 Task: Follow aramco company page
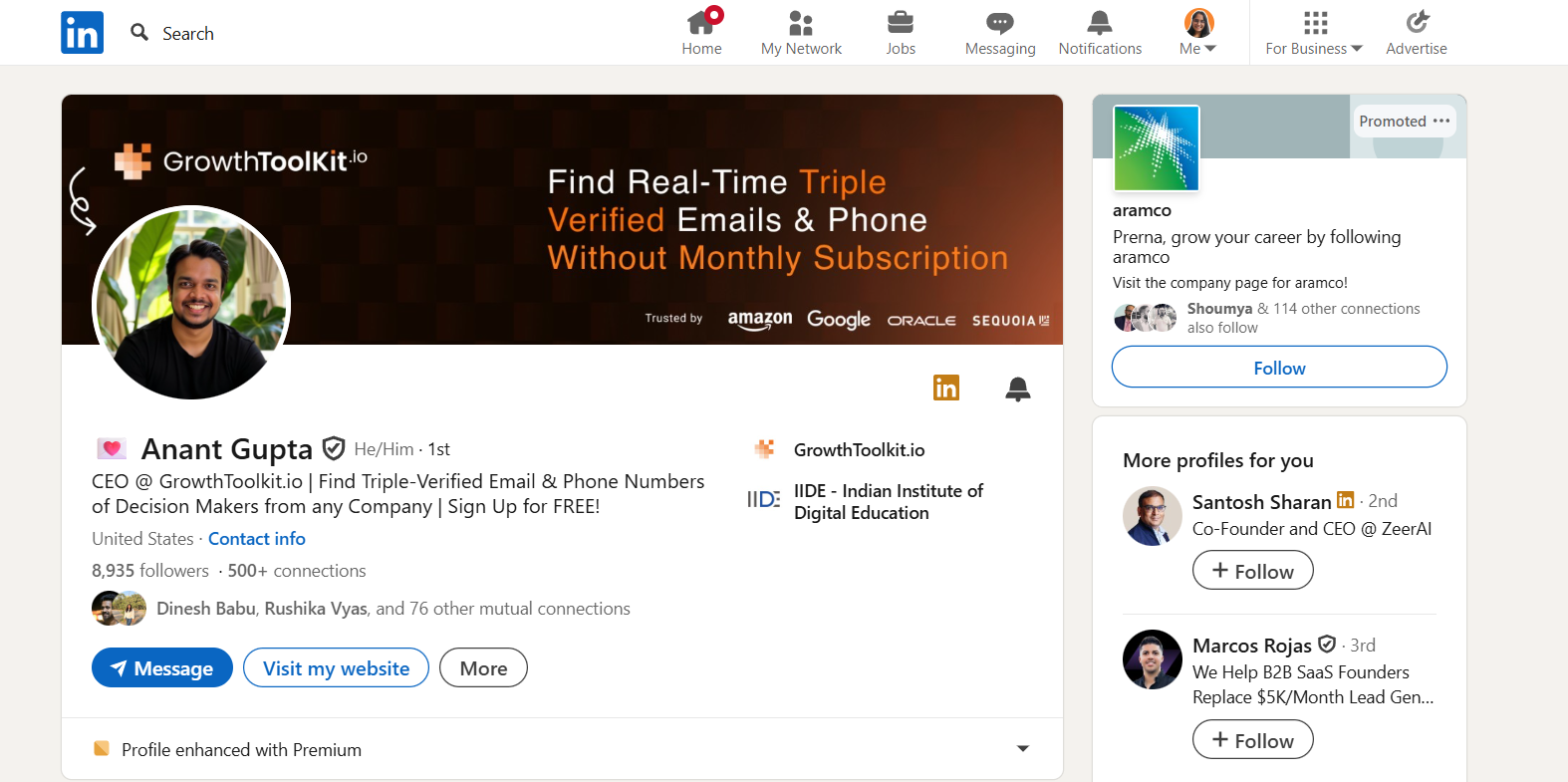pyautogui.click(x=1279, y=367)
